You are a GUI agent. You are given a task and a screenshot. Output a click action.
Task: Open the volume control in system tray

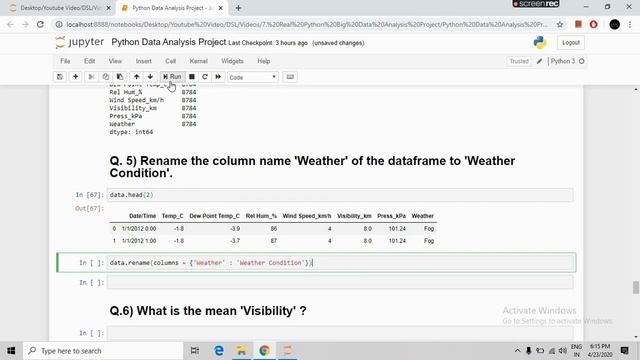[x=563, y=351]
